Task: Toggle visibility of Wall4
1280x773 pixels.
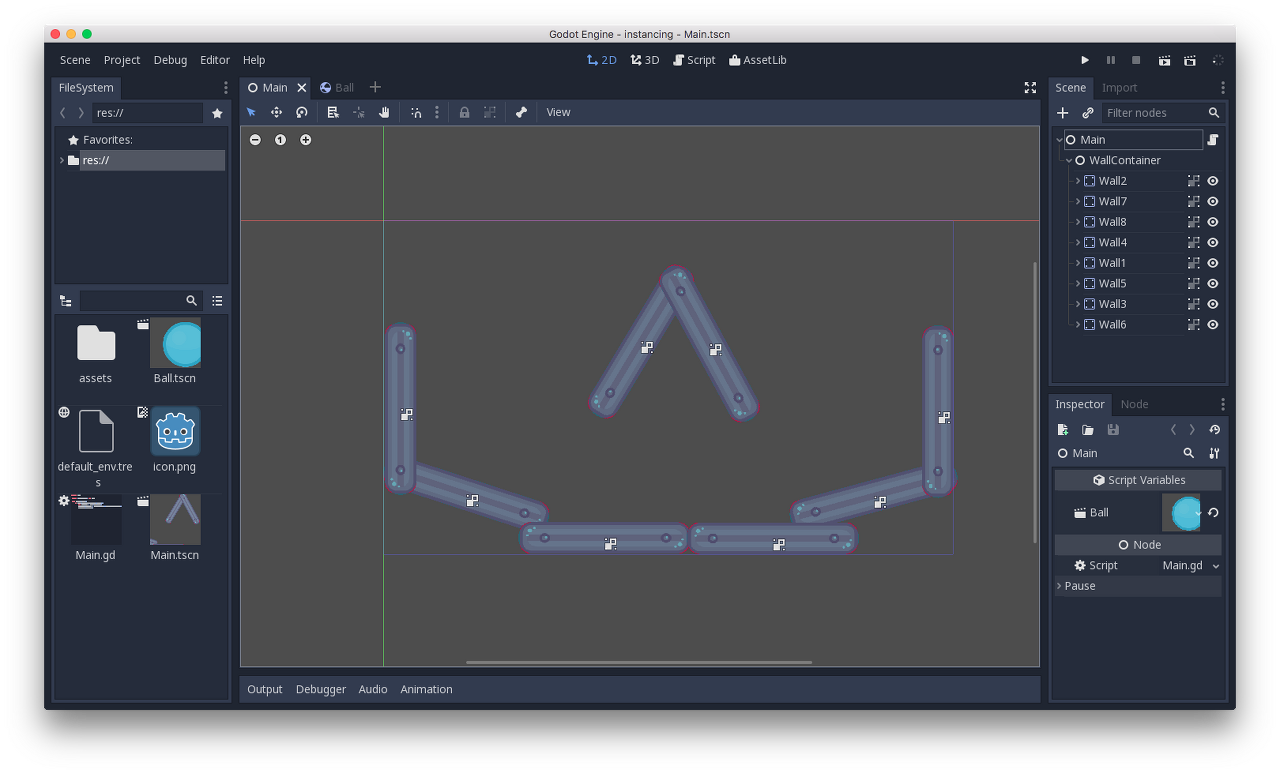Action: [1213, 242]
